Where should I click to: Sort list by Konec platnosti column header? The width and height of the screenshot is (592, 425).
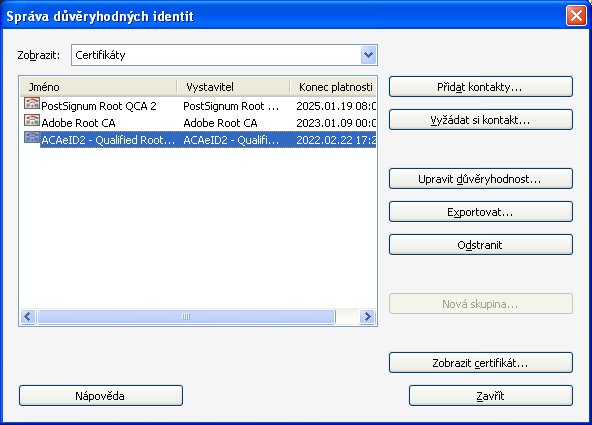point(333,87)
